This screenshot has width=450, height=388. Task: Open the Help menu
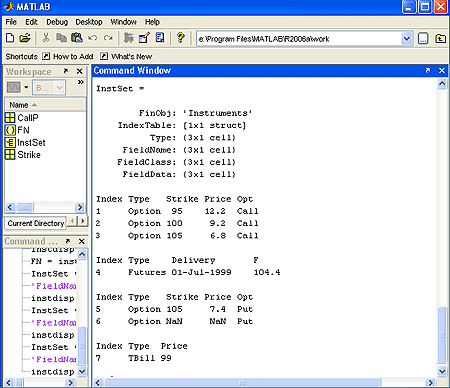pyautogui.click(x=152, y=22)
